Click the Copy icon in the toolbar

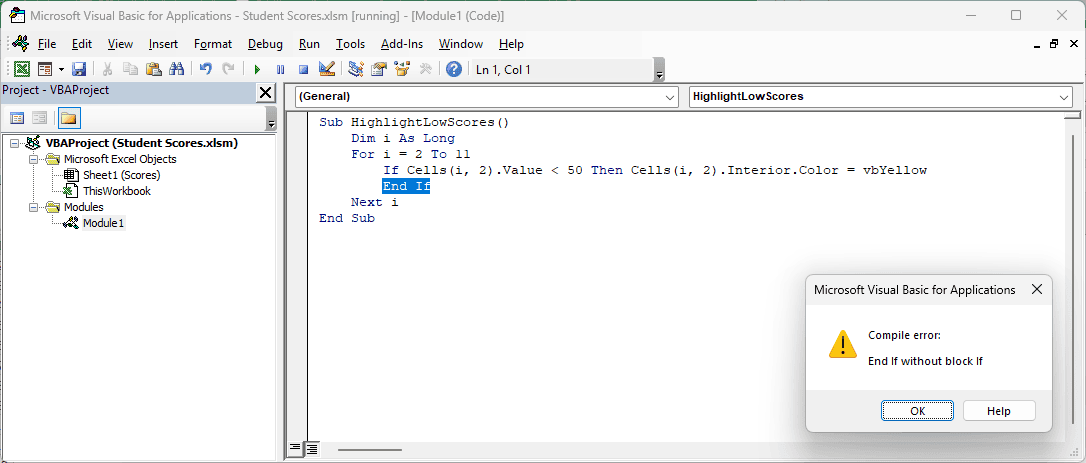coord(130,69)
